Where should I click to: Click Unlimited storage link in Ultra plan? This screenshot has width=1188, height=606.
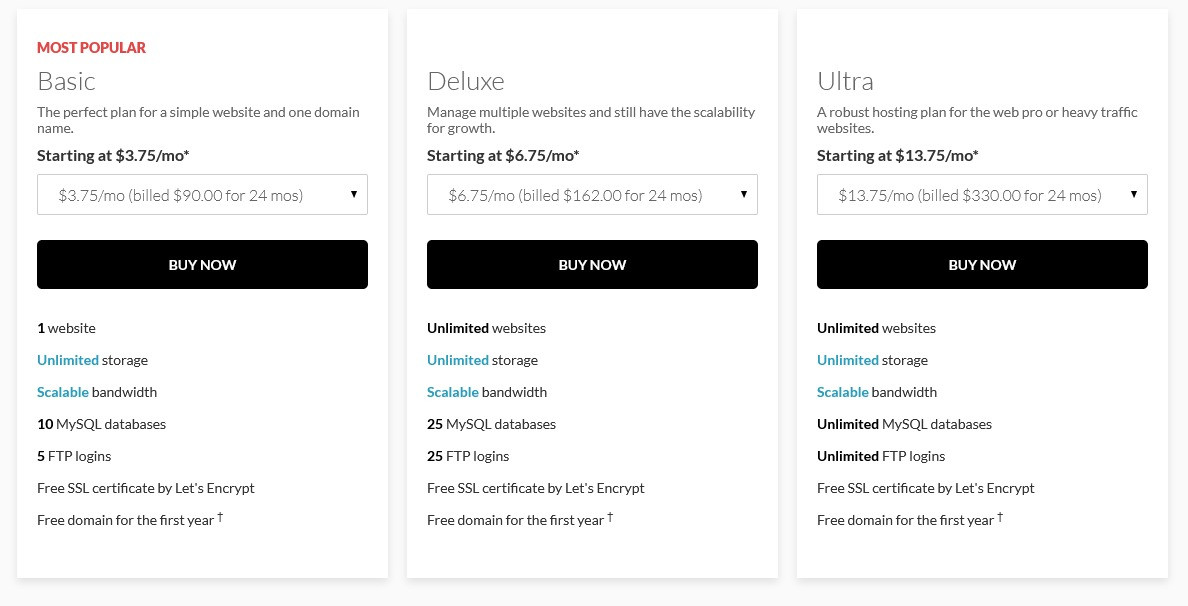[848, 360]
